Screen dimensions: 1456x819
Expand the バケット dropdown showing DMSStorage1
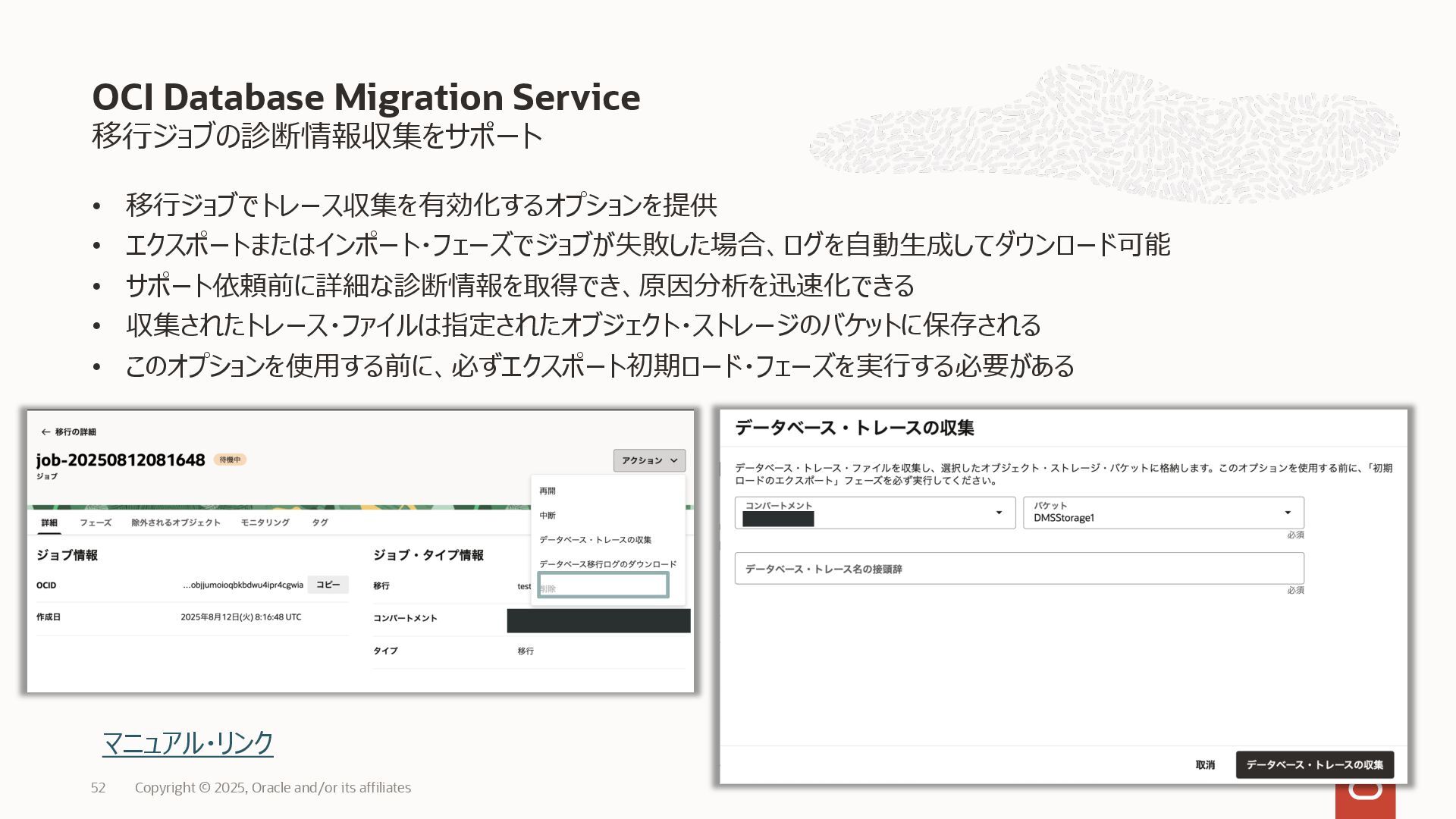[x=1163, y=513]
